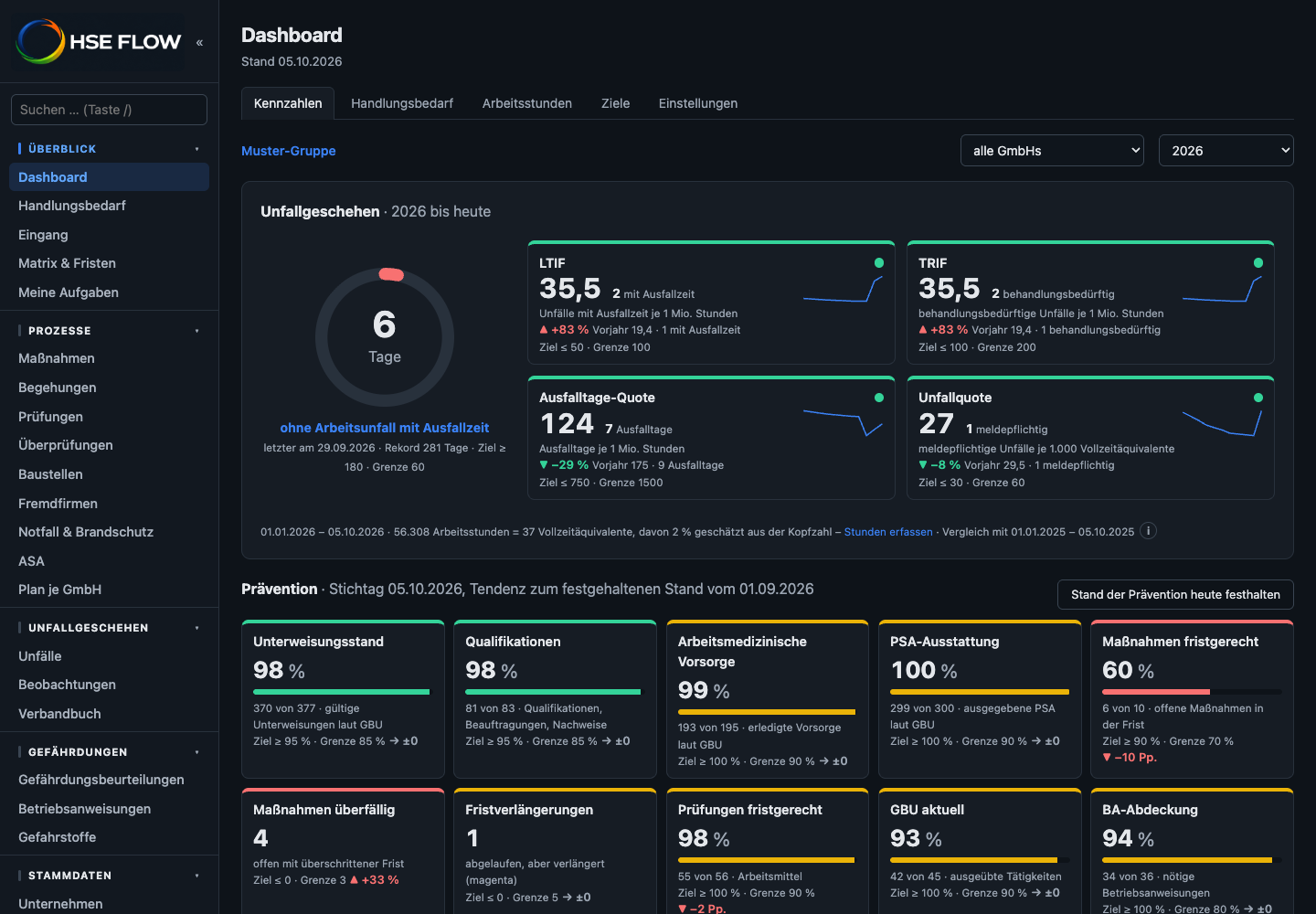Click the PSA-Ausstattung progress bar
This screenshot has height=914, width=1316.
(x=980, y=692)
